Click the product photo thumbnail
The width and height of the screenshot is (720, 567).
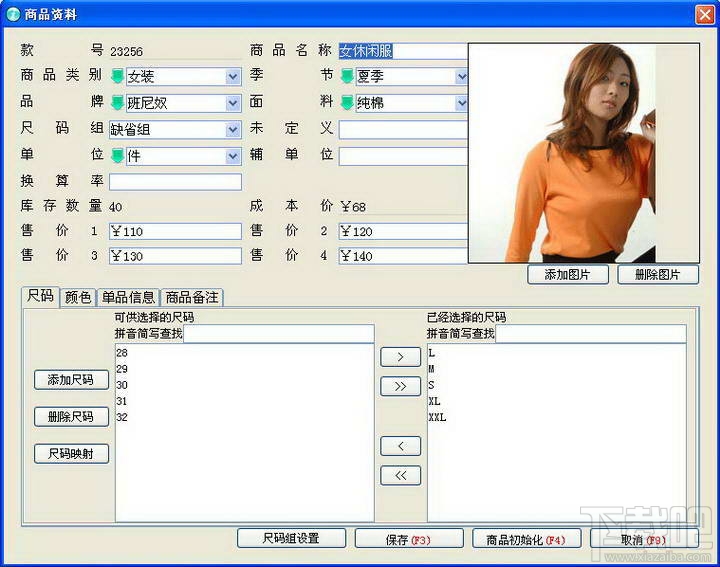(x=584, y=153)
